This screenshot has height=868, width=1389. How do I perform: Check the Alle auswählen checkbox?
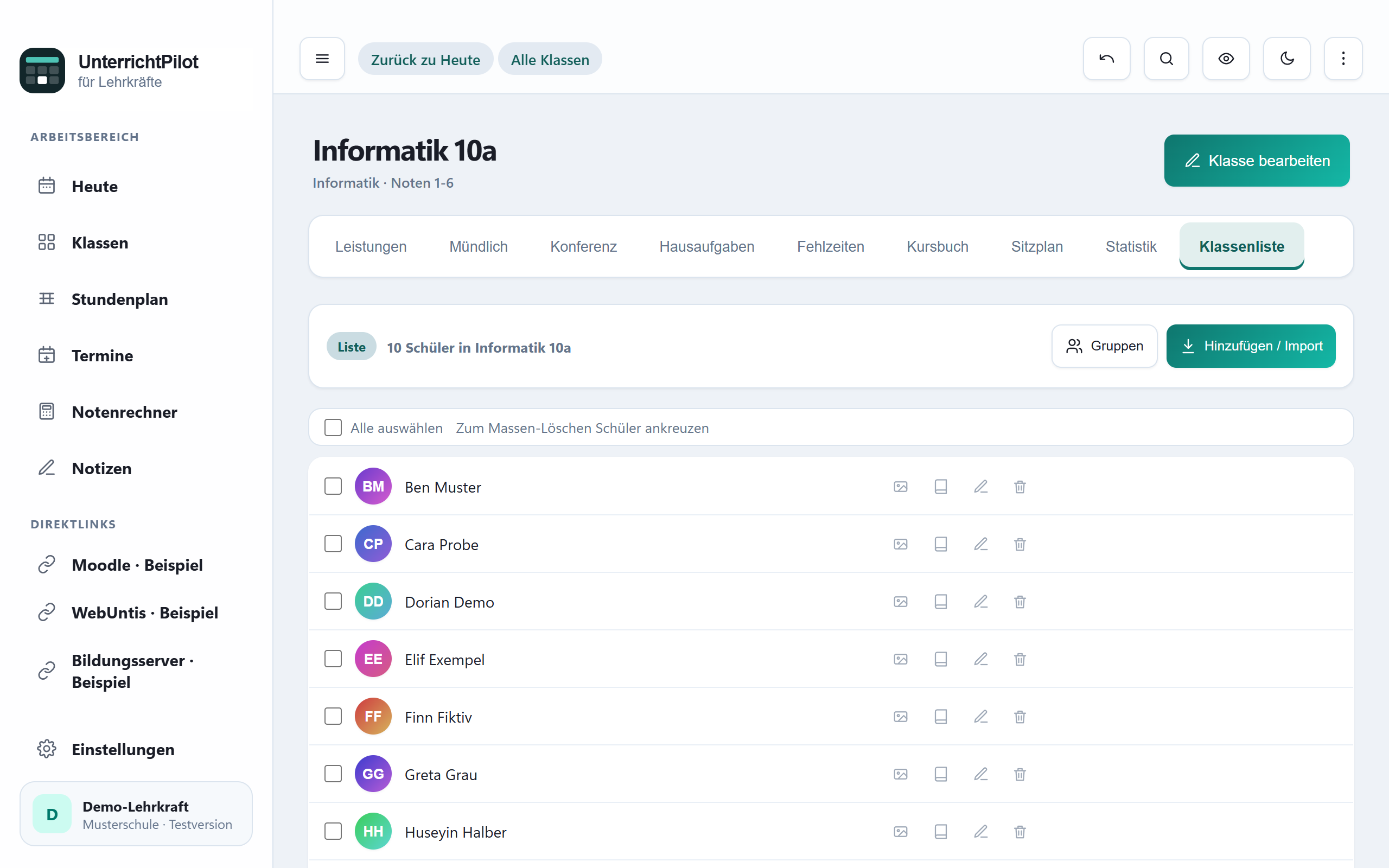(333, 427)
